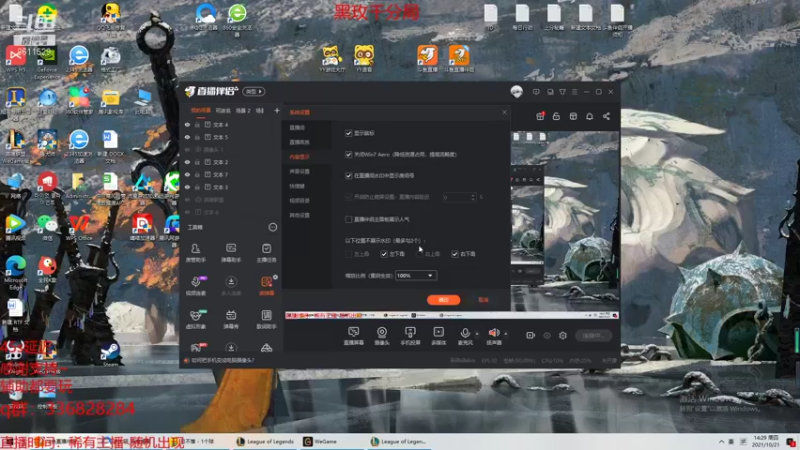Open the 直播画质 settings section
The height and width of the screenshot is (450, 800).
(x=299, y=142)
